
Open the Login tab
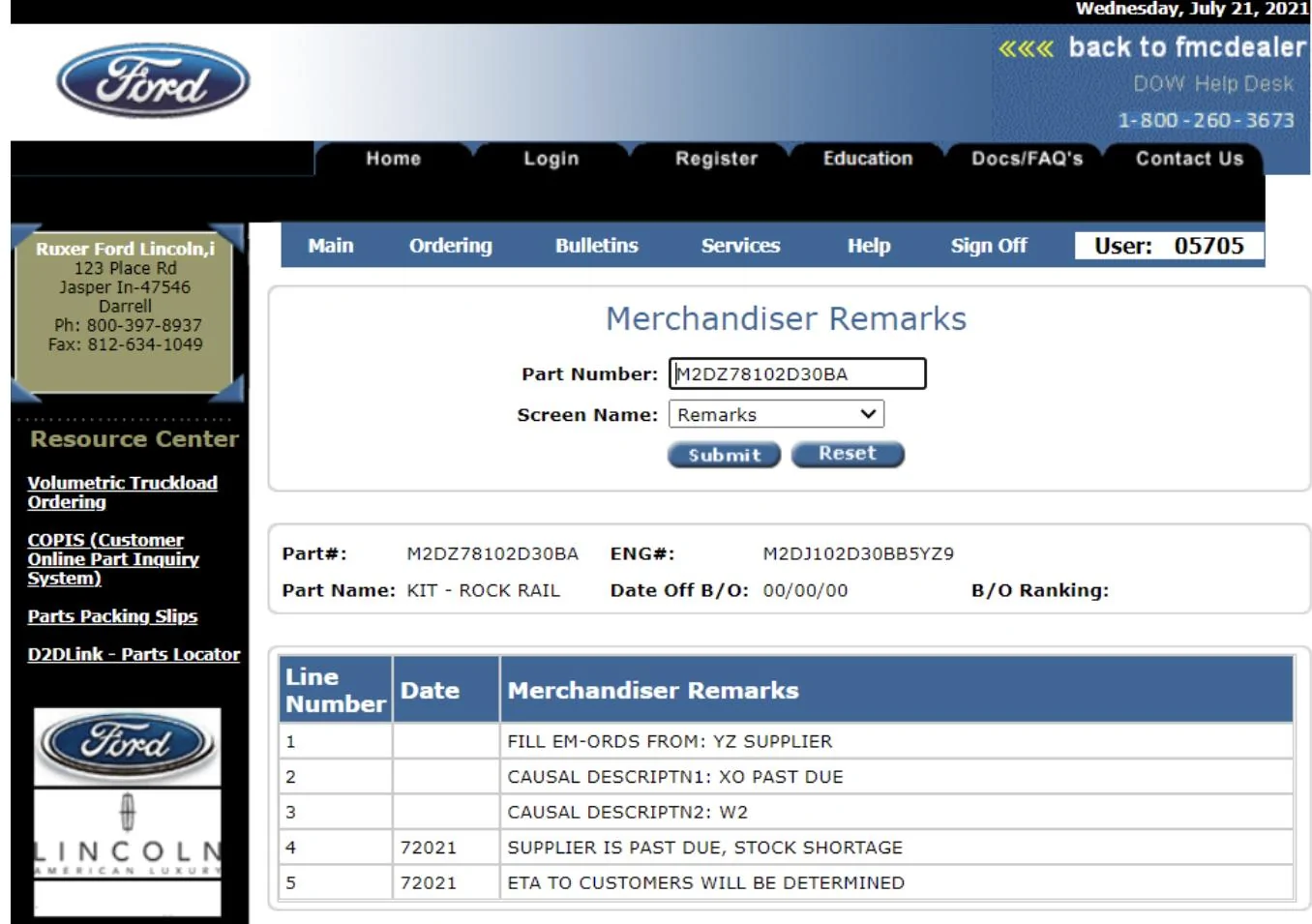point(552,159)
